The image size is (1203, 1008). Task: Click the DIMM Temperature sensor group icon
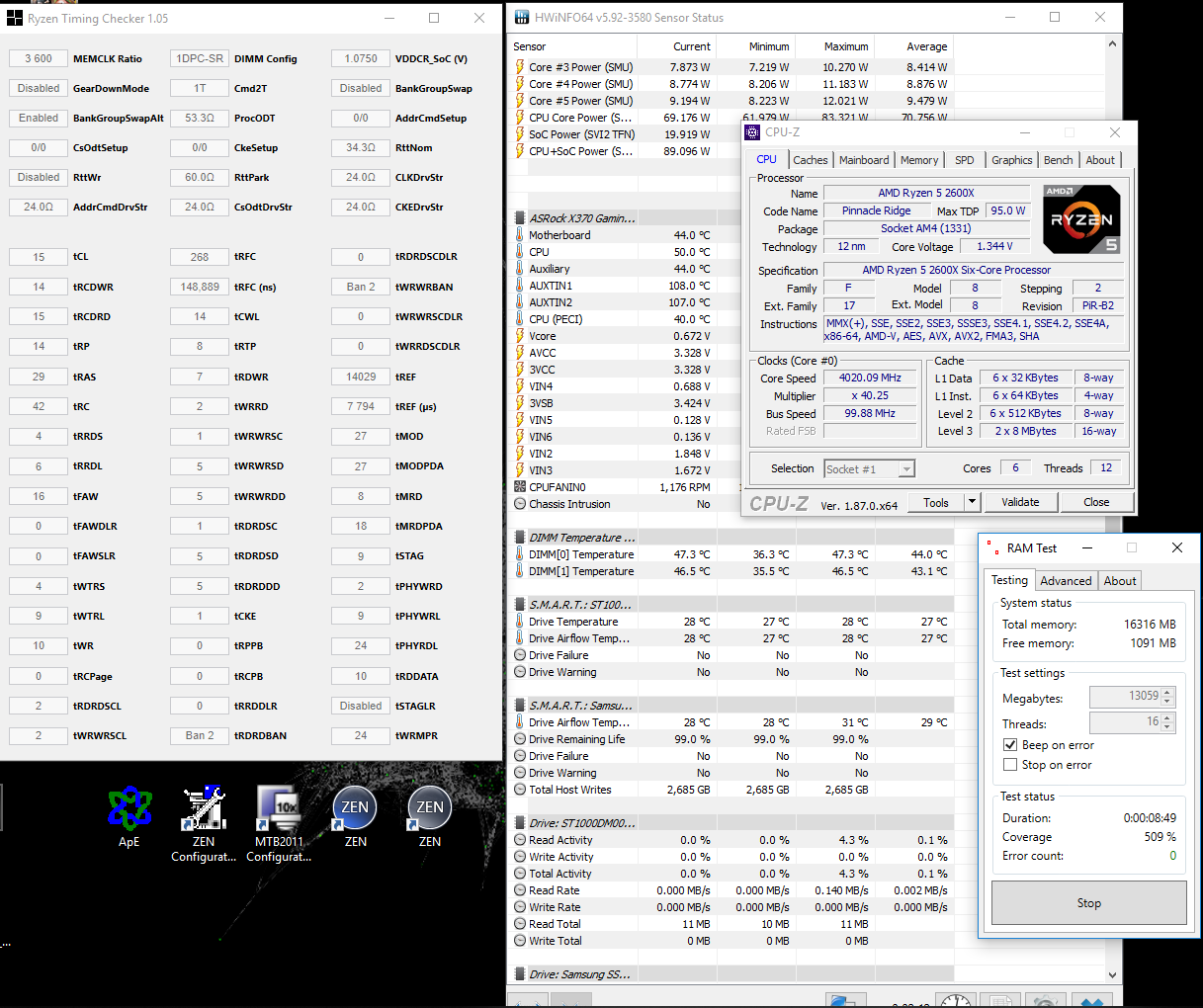pyautogui.click(x=520, y=538)
